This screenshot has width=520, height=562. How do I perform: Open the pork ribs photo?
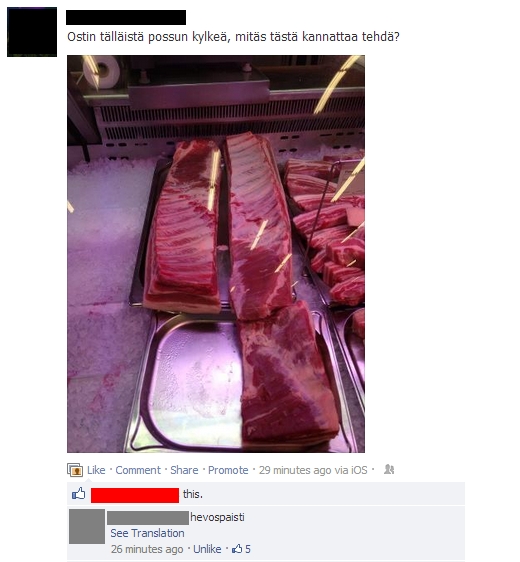pyautogui.click(x=216, y=254)
